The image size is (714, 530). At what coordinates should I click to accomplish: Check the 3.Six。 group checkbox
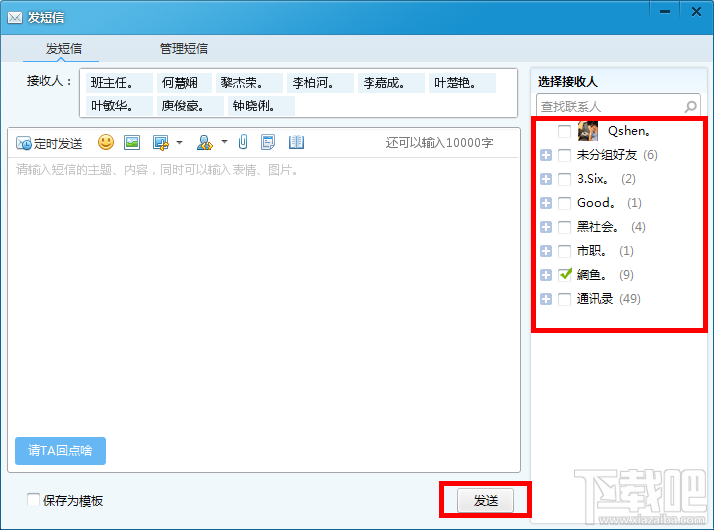pos(564,179)
